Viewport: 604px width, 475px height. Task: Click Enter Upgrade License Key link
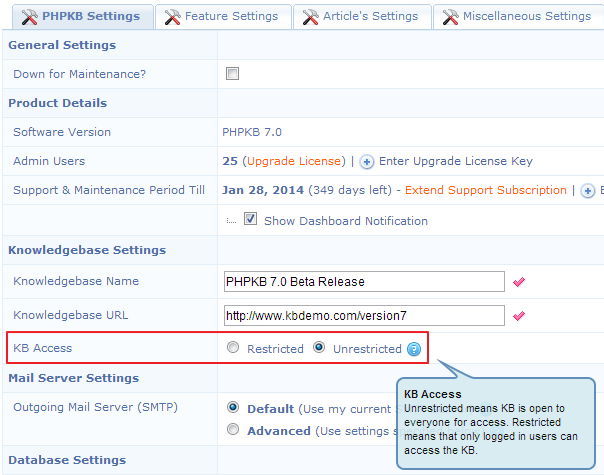pyautogui.click(x=456, y=161)
